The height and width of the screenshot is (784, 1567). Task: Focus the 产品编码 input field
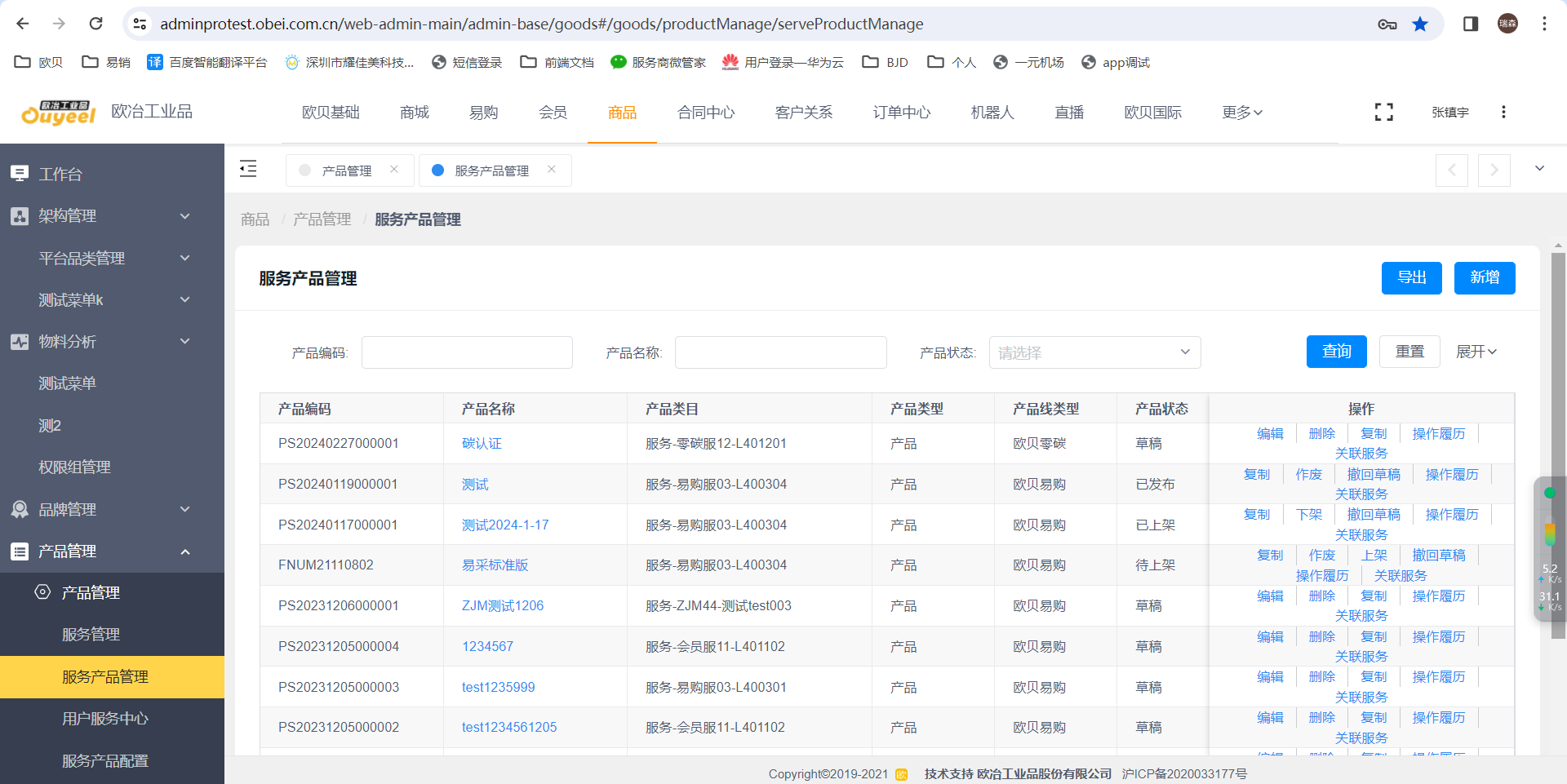coord(467,352)
